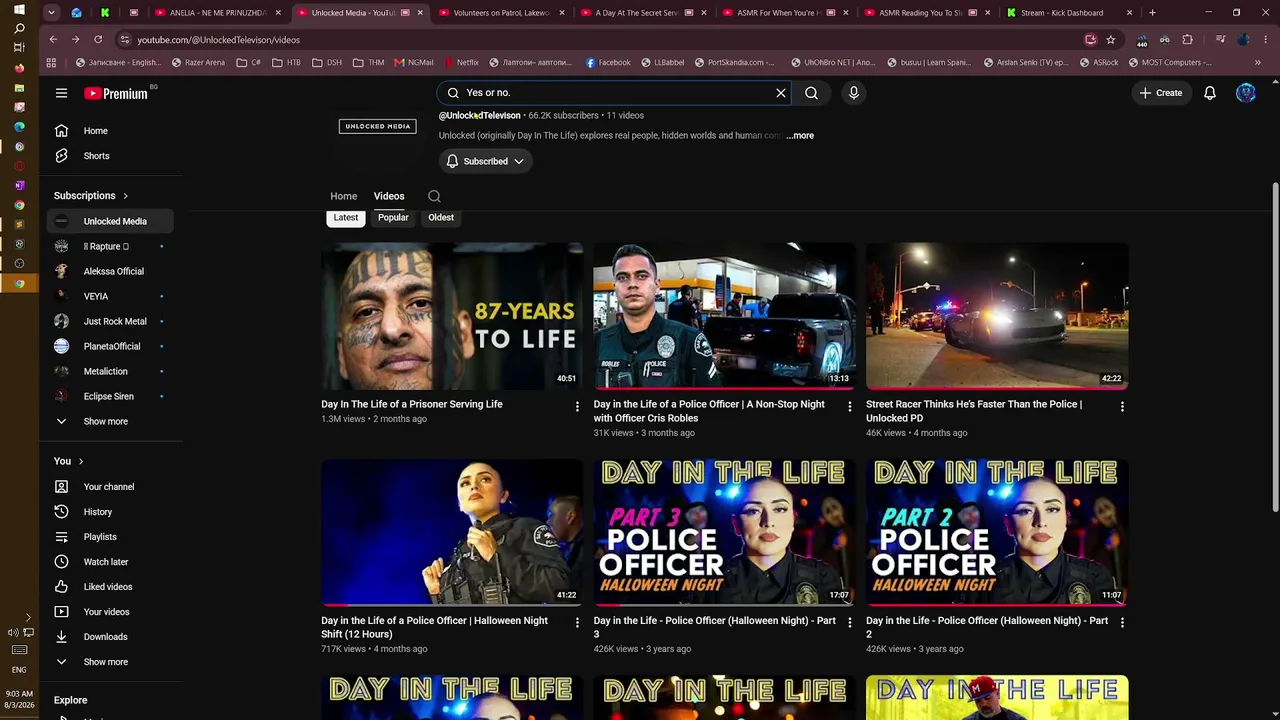Open Playlists in the sidebar
1280x720 pixels.
click(111, 537)
